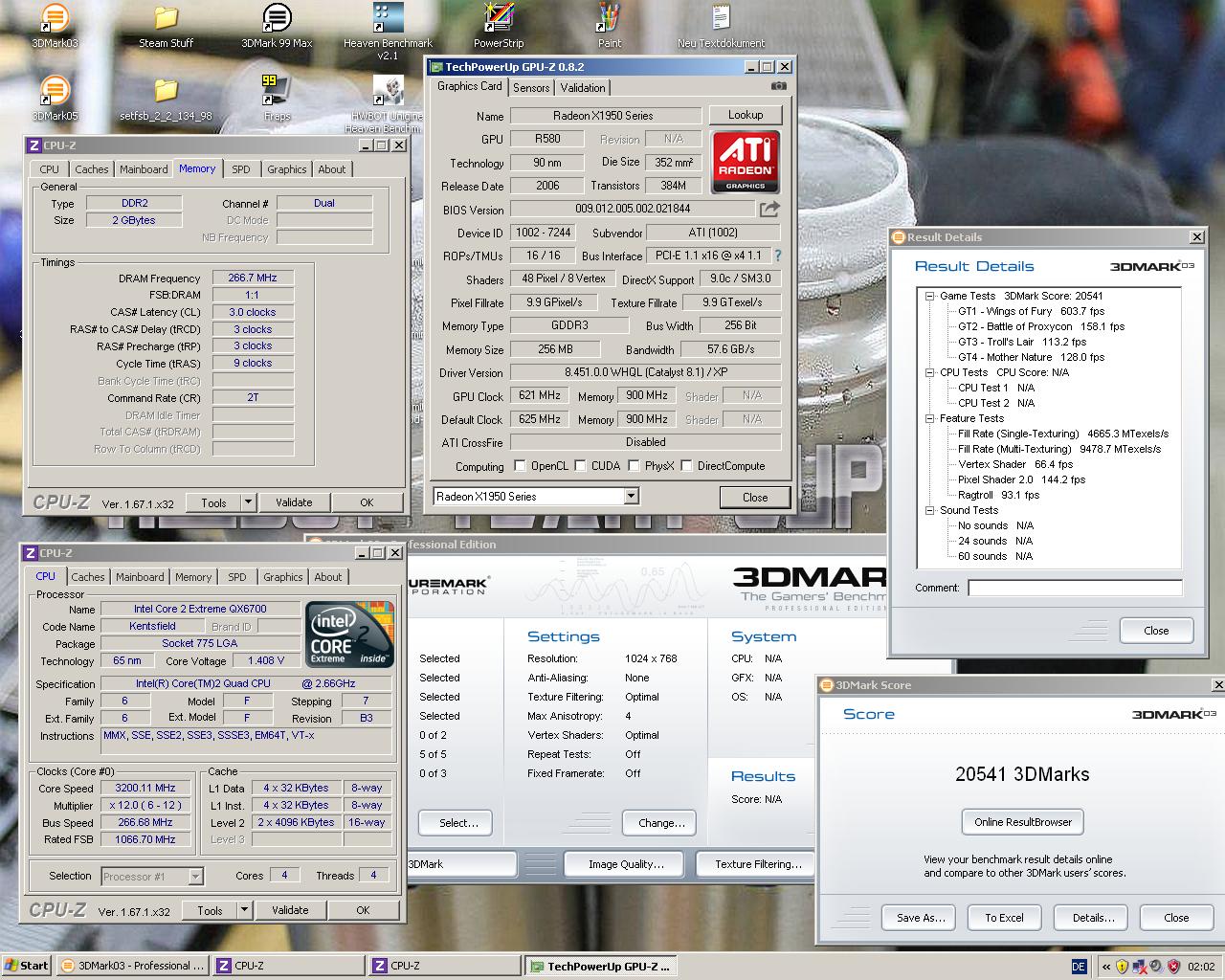Collapse the Game Tests tree node
Screen dimensions: 1225x980
pyautogui.click(x=929, y=297)
